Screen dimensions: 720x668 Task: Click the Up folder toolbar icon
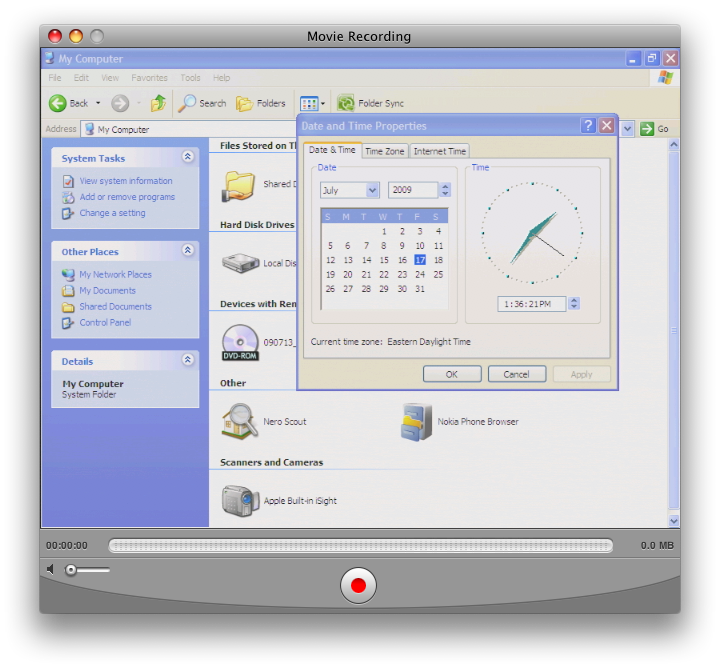click(x=158, y=103)
